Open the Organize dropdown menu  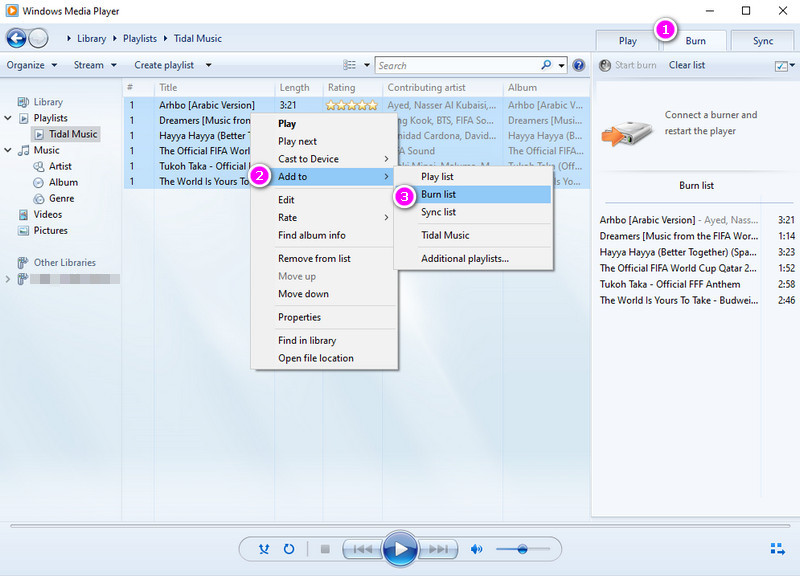point(32,65)
